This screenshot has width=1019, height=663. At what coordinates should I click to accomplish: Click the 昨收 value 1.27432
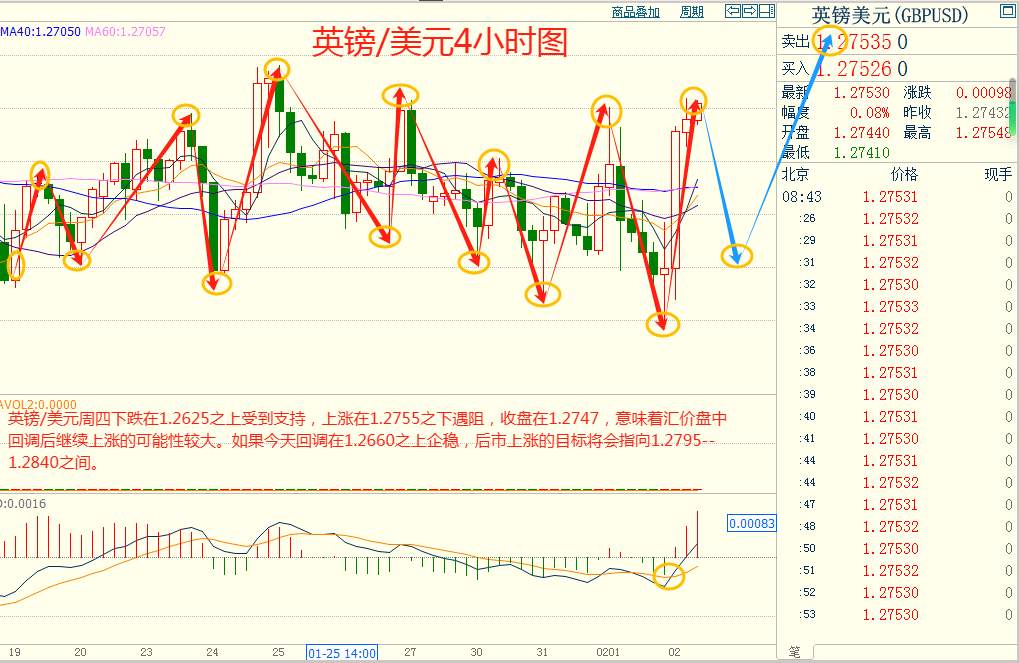point(983,112)
